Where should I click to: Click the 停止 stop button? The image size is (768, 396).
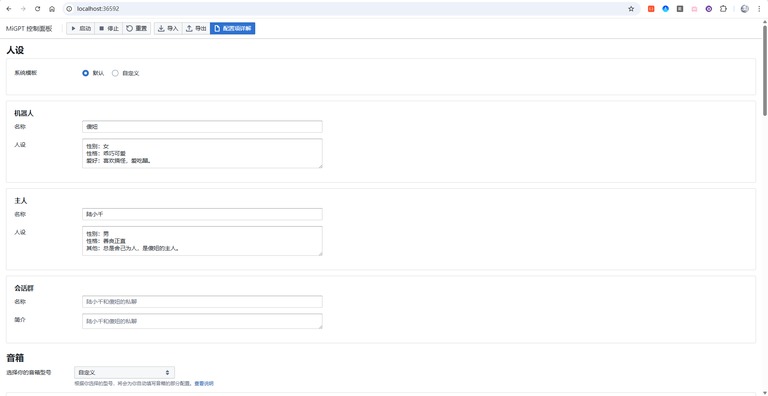pyautogui.click(x=108, y=28)
